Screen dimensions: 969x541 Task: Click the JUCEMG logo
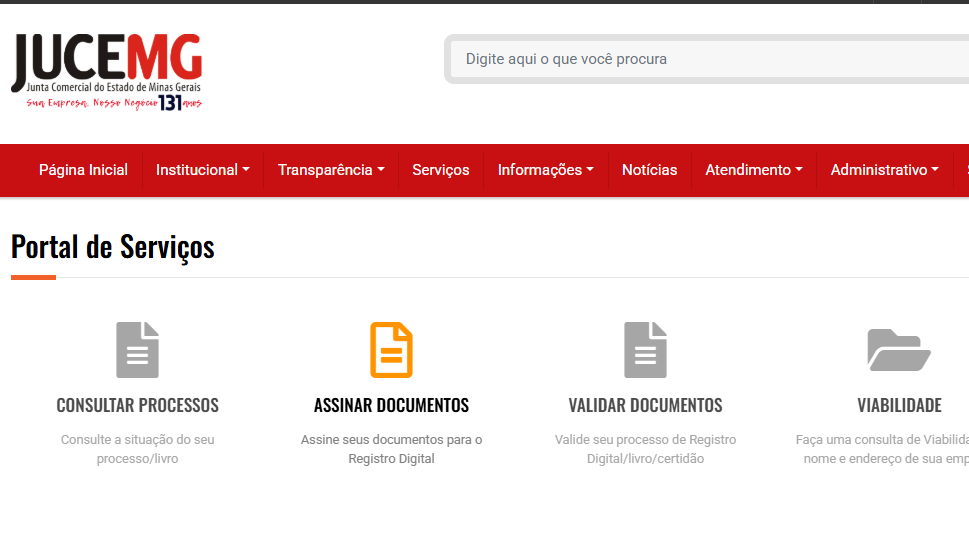click(x=107, y=72)
